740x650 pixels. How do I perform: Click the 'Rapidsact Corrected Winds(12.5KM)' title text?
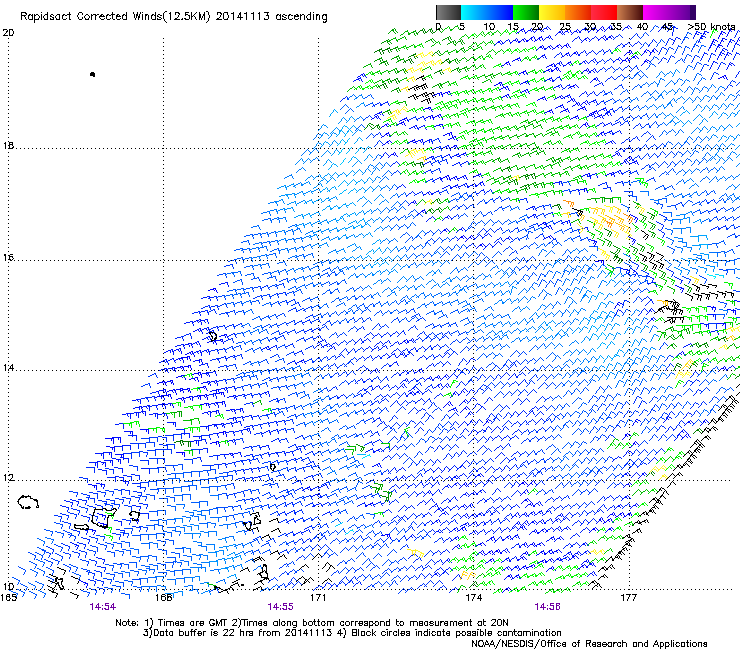(x=115, y=16)
